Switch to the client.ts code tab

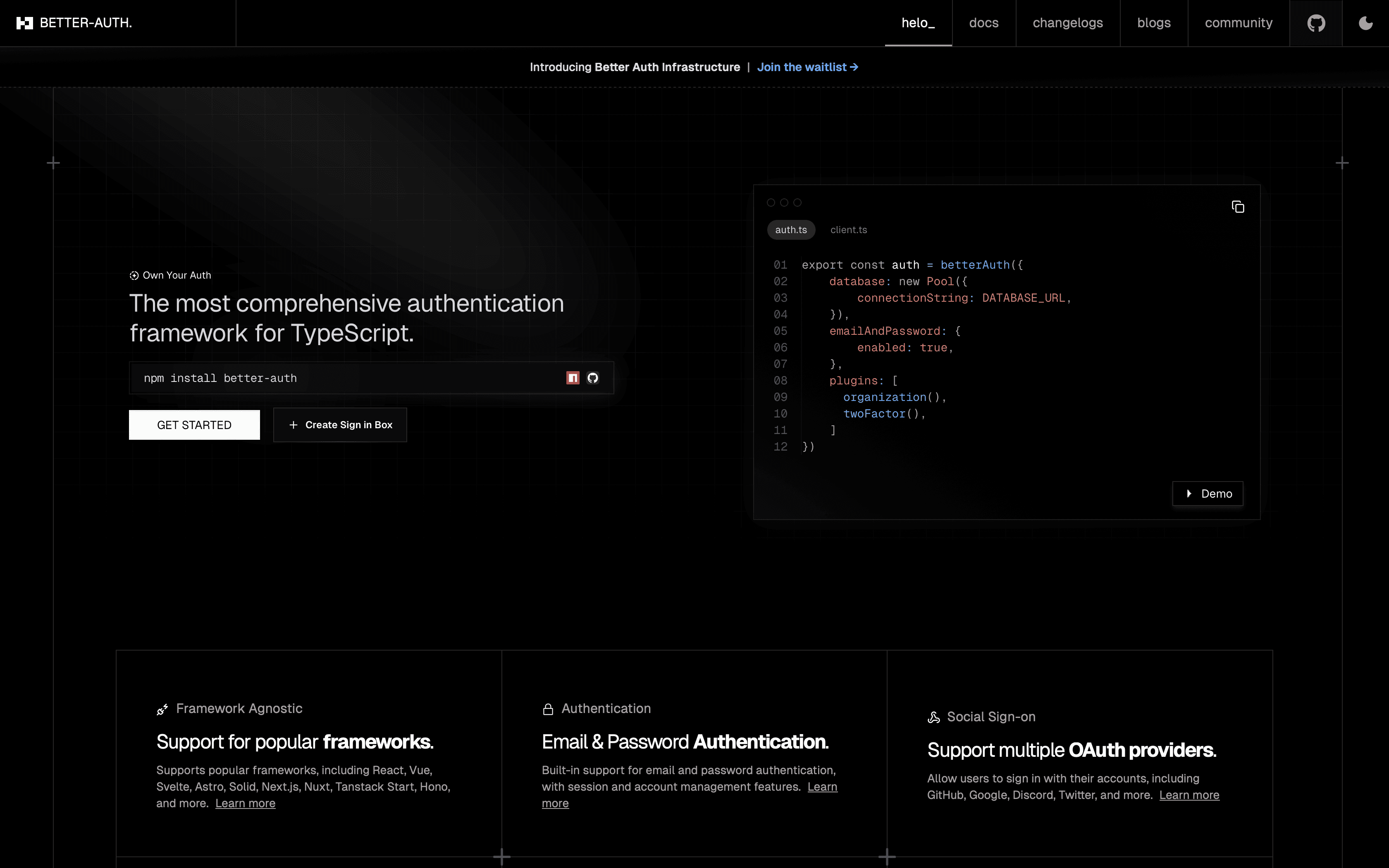(848, 230)
